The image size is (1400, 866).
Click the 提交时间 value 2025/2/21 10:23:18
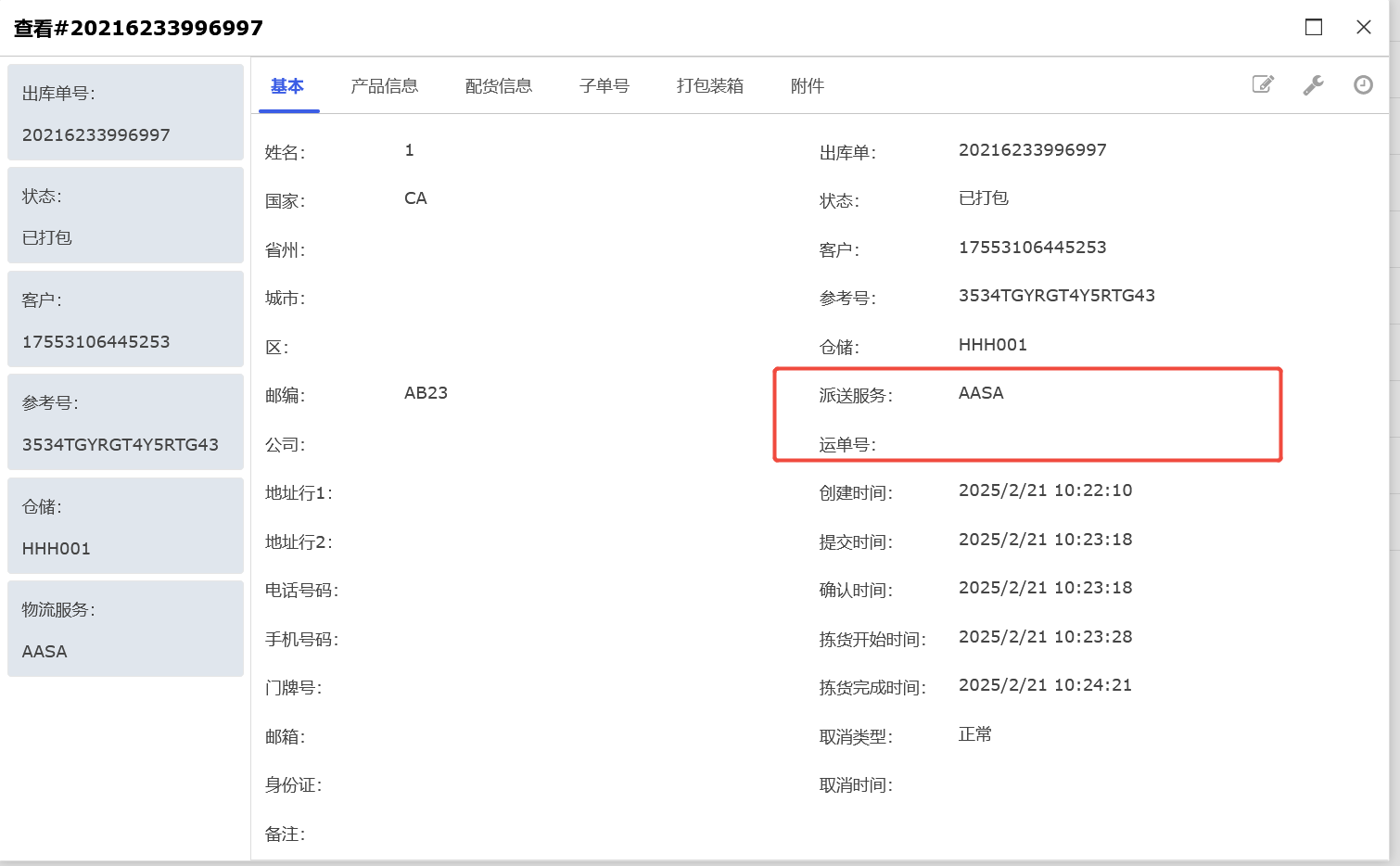click(1046, 540)
